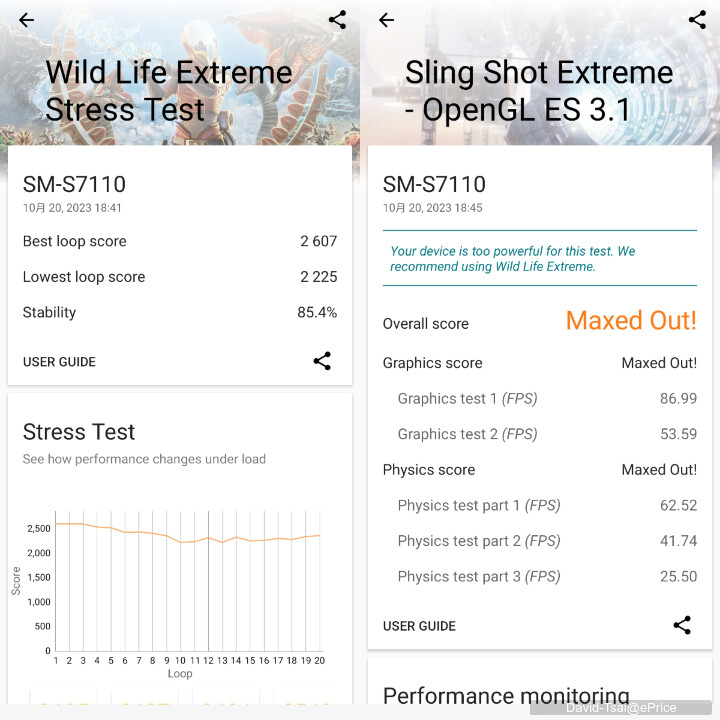Go back from Sling Shot Extreme screen
The height and width of the screenshot is (720, 720).
pos(387,20)
